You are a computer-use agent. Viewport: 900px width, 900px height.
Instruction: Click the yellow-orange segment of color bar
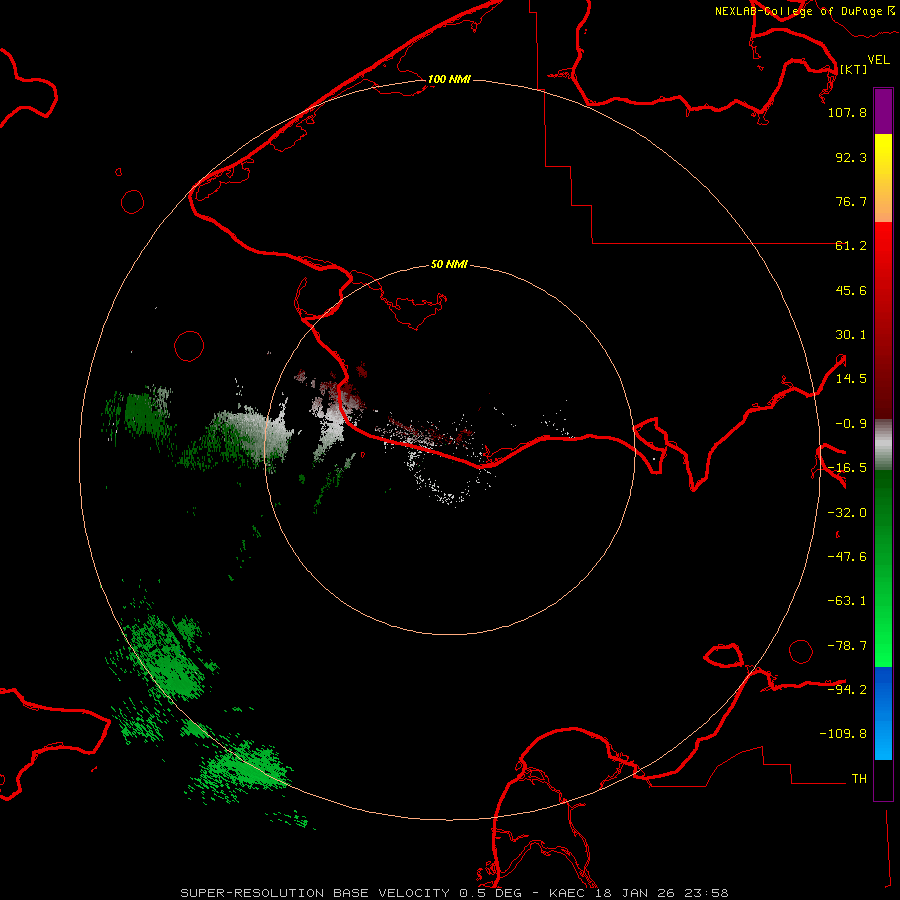883,178
